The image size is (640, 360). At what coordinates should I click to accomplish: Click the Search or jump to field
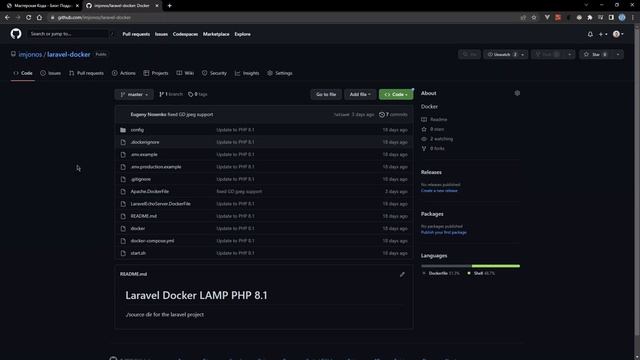tap(69, 34)
